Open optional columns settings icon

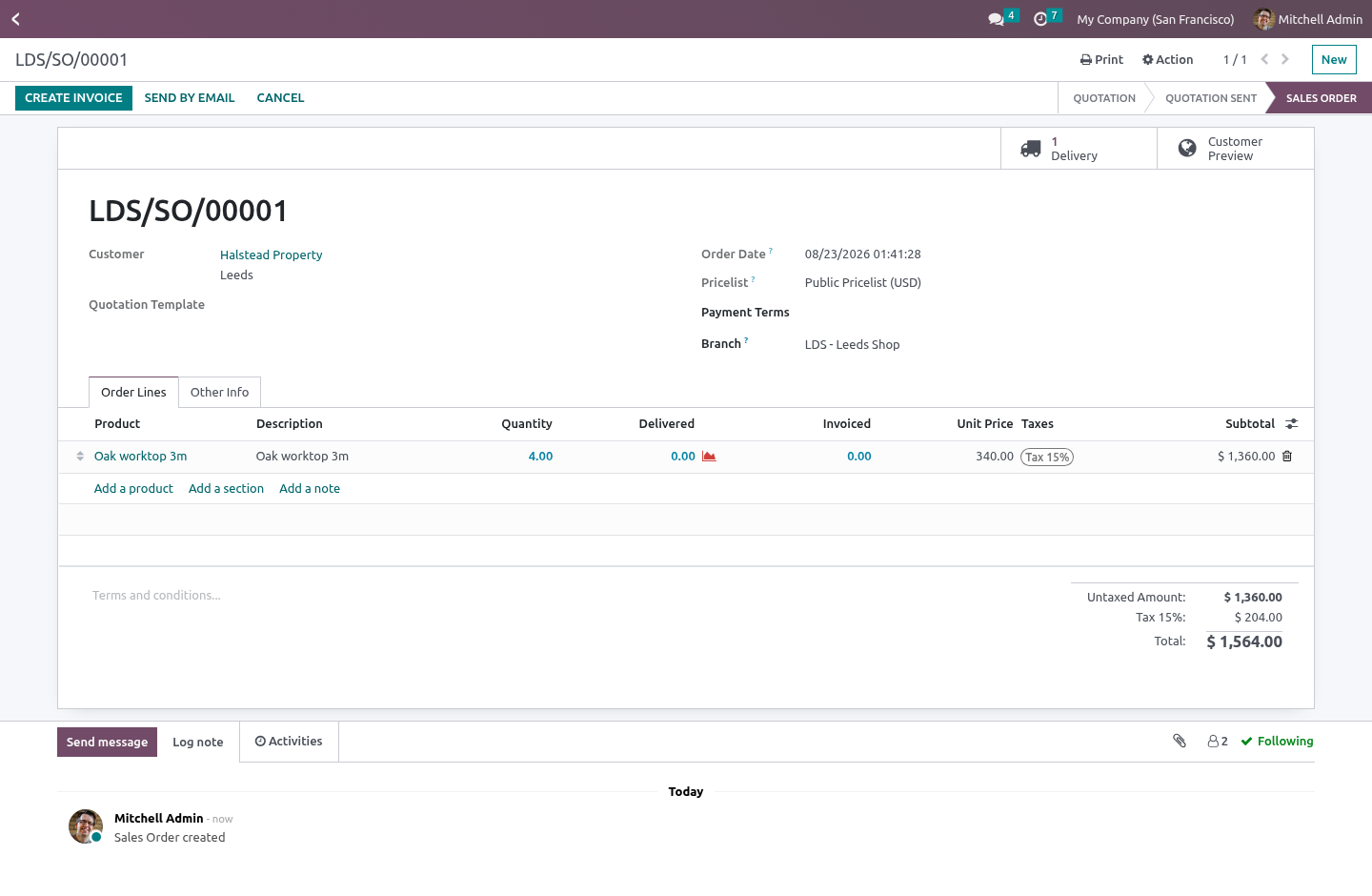(x=1292, y=424)
